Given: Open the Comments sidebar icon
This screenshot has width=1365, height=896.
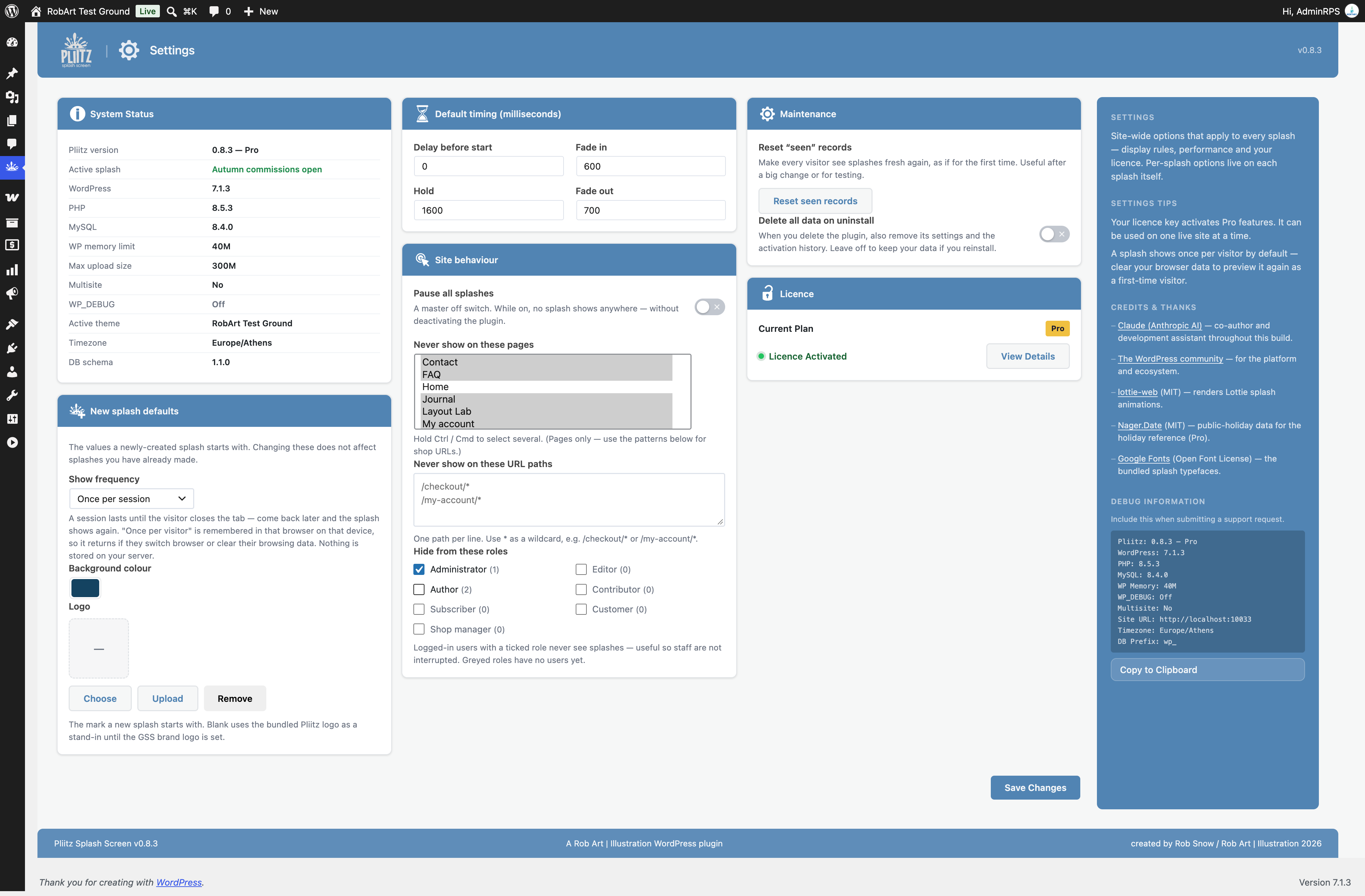Looking at the screenshot, I should pos(12,144).
